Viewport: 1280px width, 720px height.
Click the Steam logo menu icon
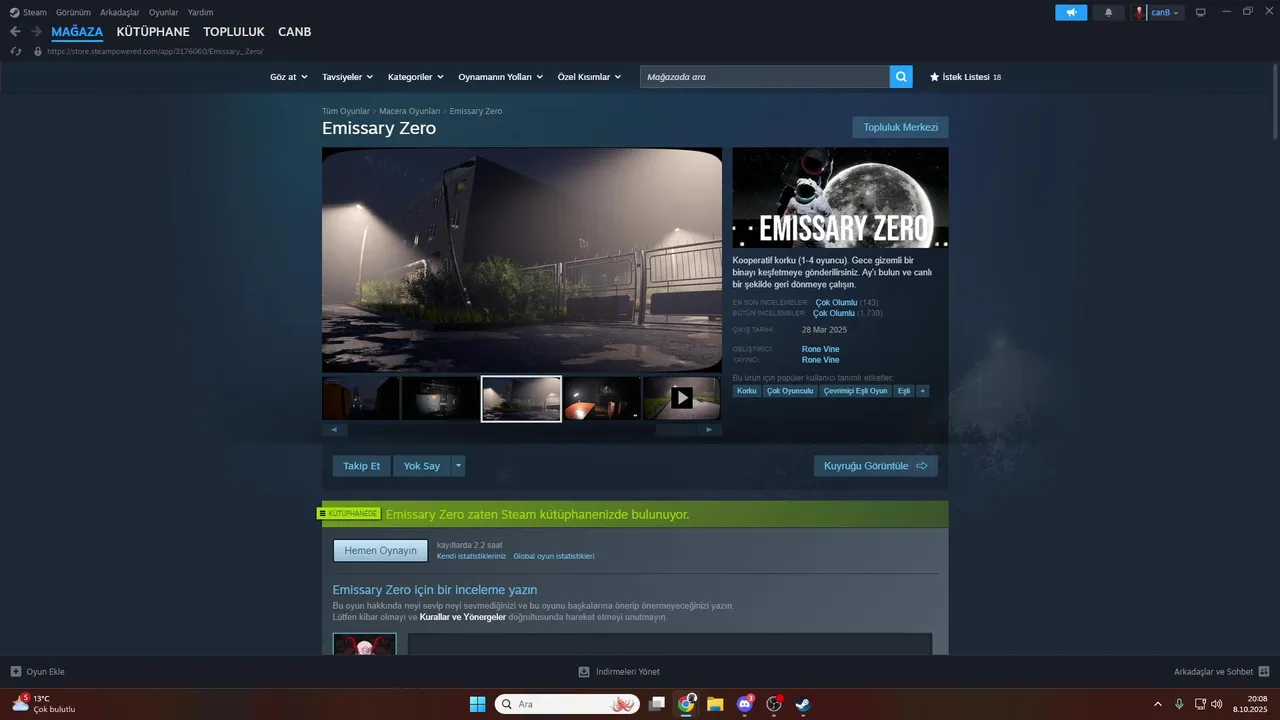coord(14,12)
